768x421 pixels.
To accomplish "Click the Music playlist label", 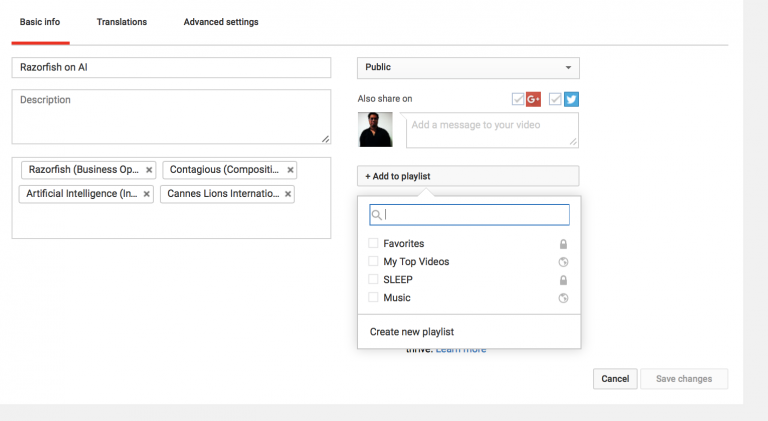I will pyautogui.click(x=397, y=298).
